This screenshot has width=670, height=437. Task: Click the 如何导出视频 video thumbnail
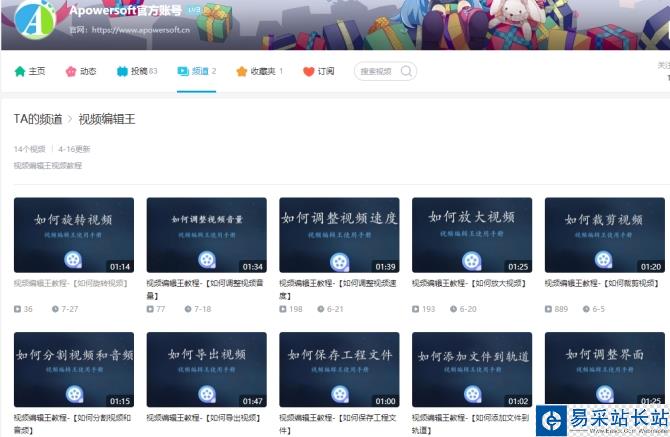[206, 369]
